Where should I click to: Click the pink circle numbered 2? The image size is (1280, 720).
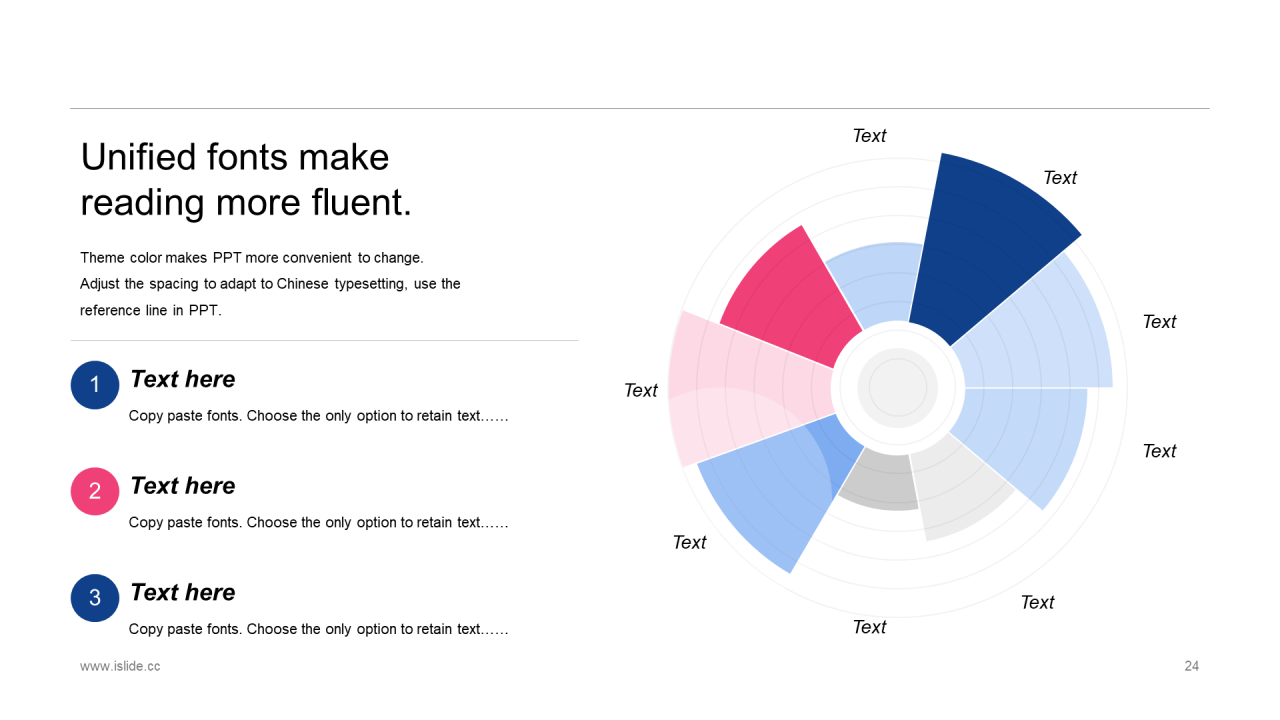(x=95, y=491)
